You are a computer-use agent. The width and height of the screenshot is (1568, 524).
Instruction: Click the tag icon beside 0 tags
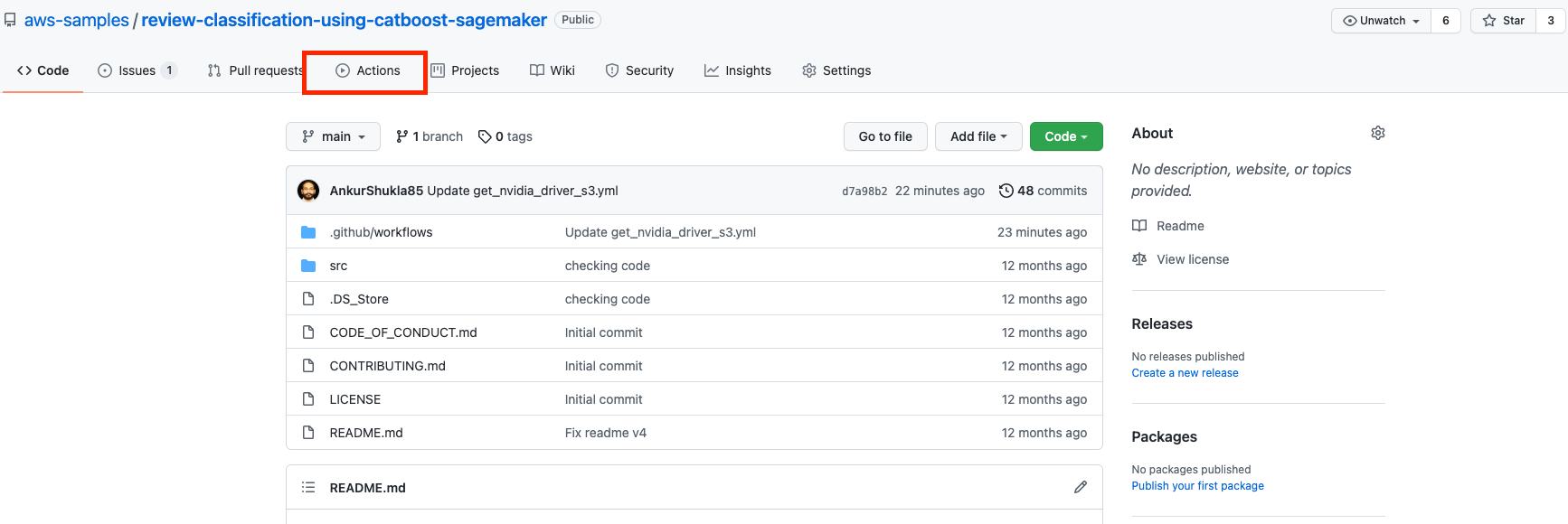point(485,136)
